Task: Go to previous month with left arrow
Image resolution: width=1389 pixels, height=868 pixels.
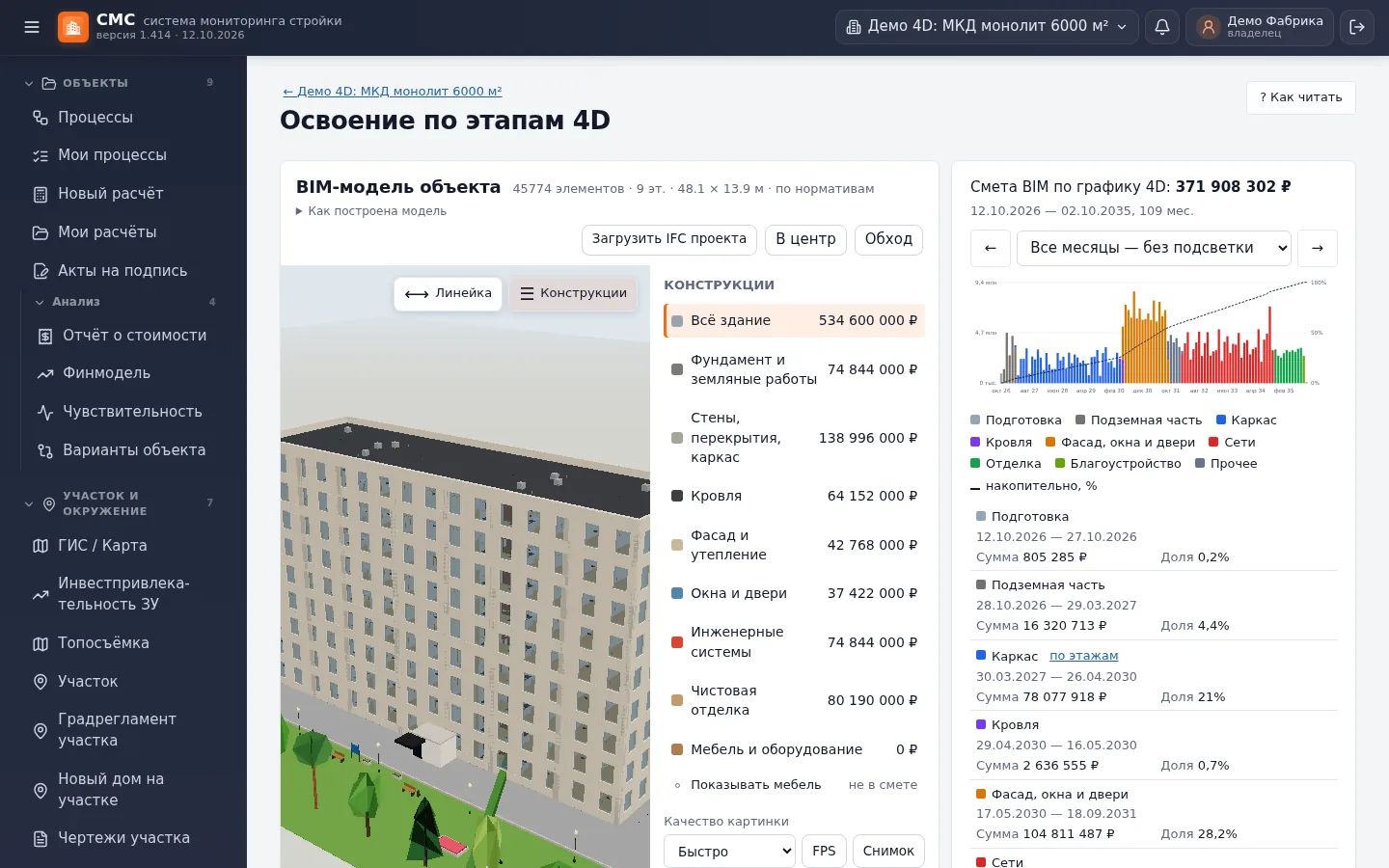Action: 991,248
